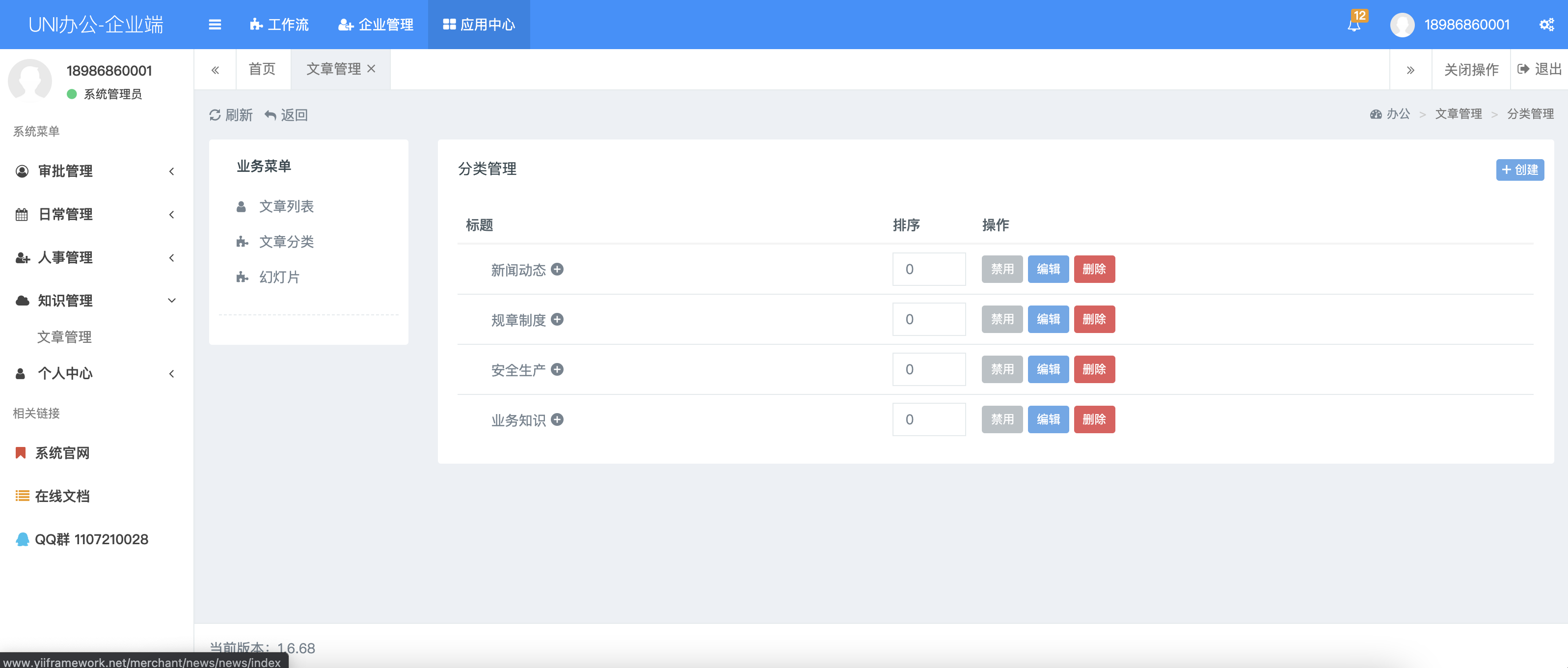Click the refresh 刷新 icon
The image size is (1568, 668).
(x=215, y=115)
